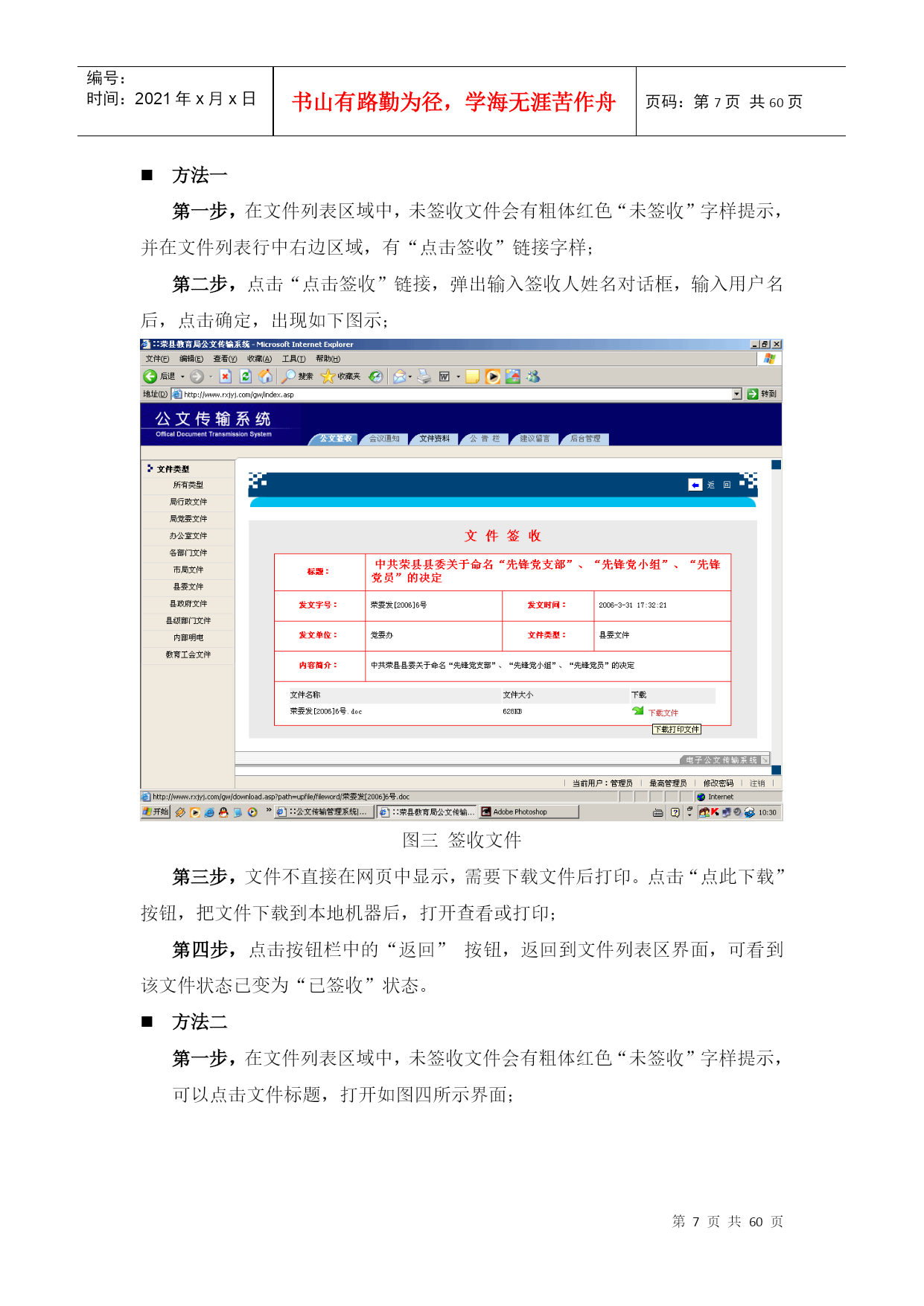This screenshot has height=1306, width=924.
Task: Click the keyboard input method tray icon
Action: [658, 812]
